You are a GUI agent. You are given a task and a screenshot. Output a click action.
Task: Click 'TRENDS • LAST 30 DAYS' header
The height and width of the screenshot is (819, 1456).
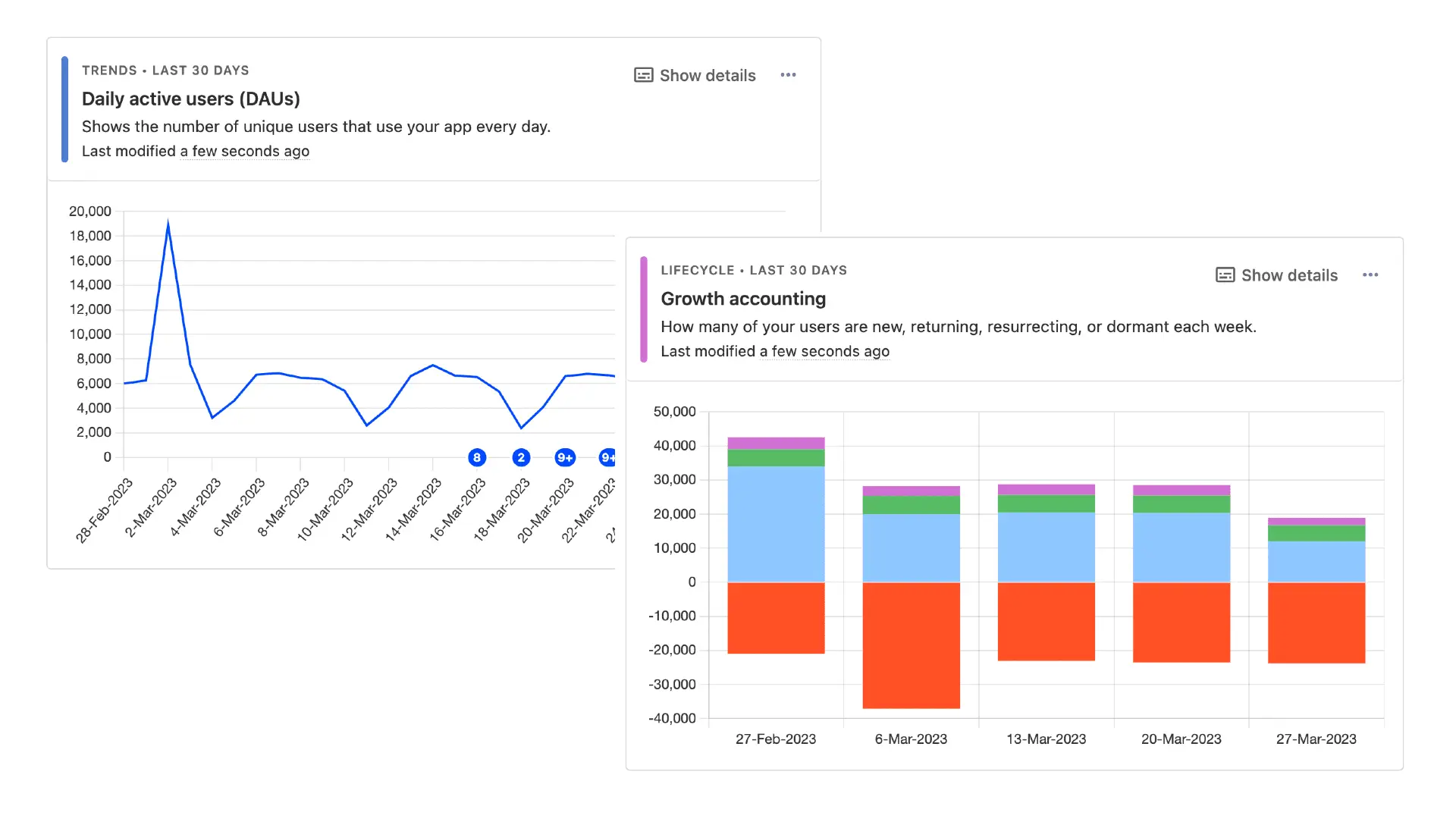165,71
